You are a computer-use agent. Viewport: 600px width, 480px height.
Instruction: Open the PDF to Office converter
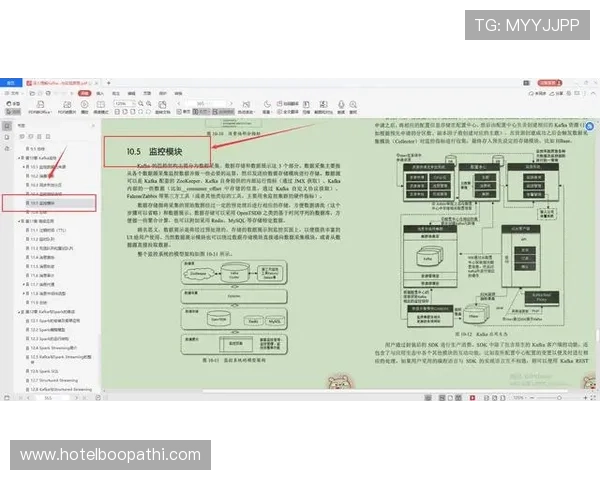pos(40,108)
